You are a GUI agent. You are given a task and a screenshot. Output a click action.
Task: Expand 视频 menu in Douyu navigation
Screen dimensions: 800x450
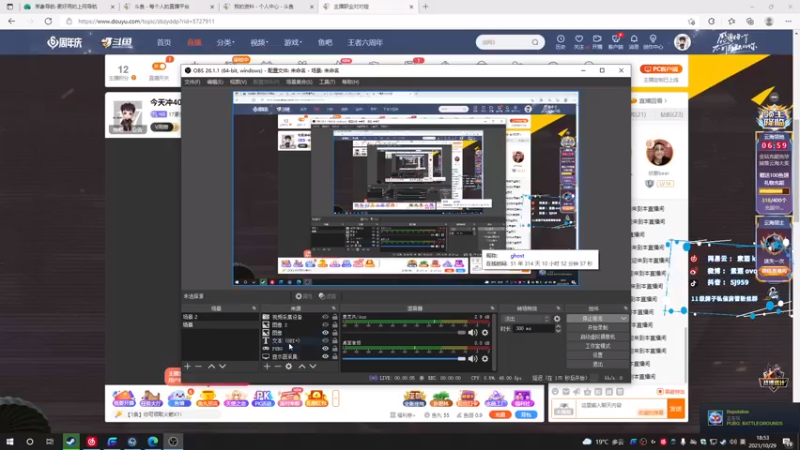coord(259,42)
